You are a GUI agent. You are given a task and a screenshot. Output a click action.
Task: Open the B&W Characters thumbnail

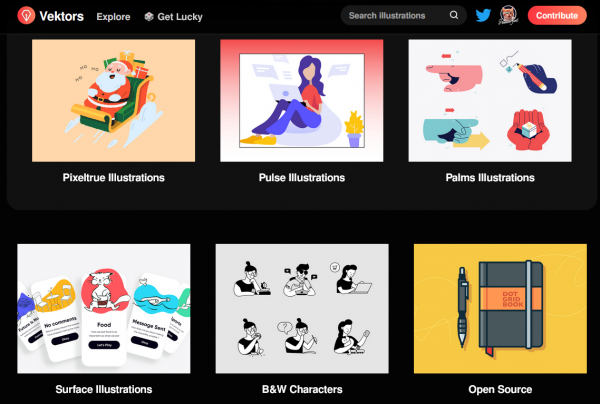pyautogui.click(x=302, y=309)
